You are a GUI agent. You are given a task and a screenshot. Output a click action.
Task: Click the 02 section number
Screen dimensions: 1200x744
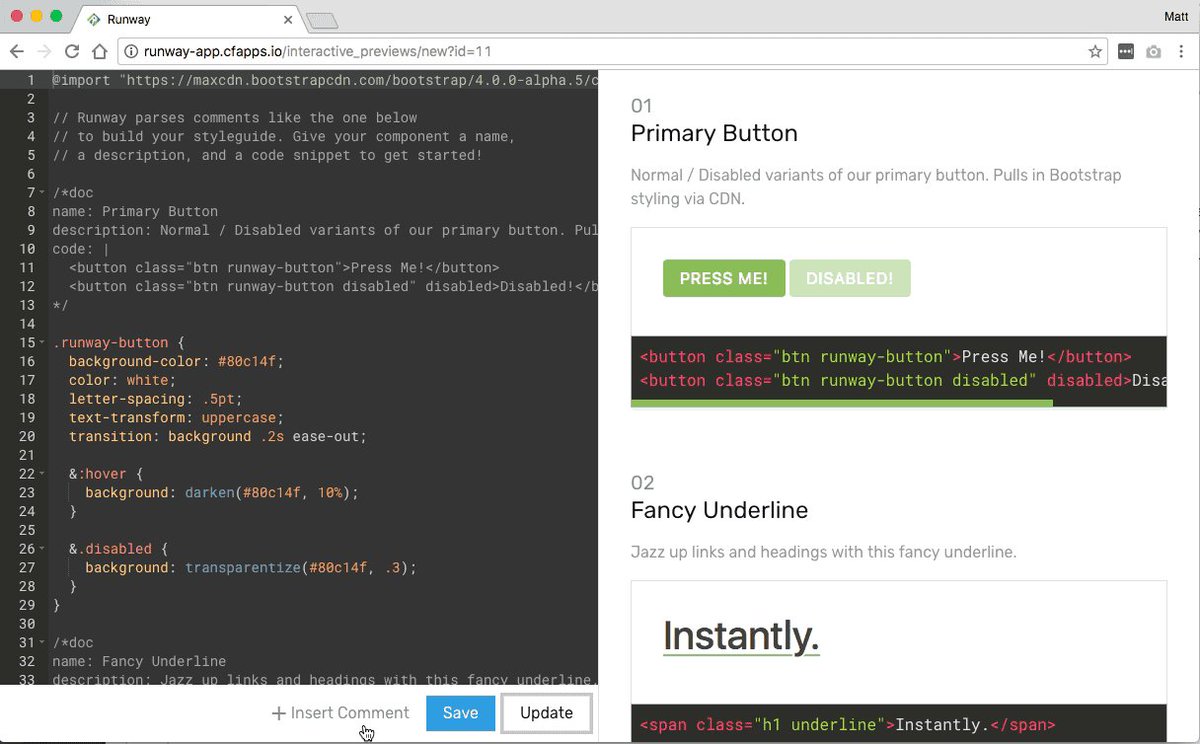click(x=642, y=483)
